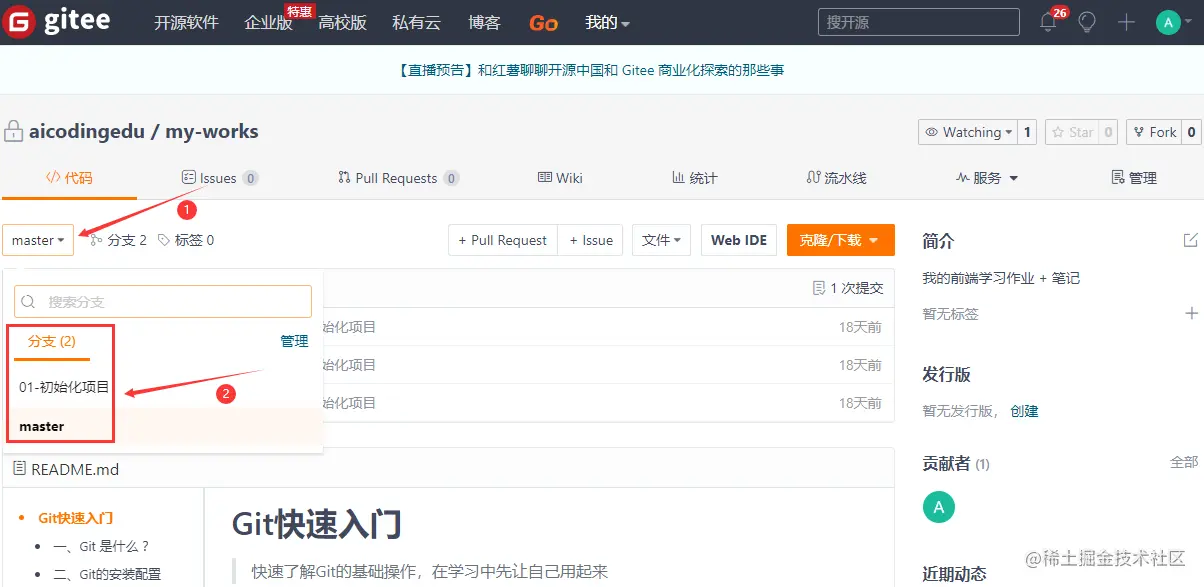Screen dimensions: 1204x587
Task: Click 二、Git的安装配置 in outline
Action: pyautogui.click(x=107, y=574)
